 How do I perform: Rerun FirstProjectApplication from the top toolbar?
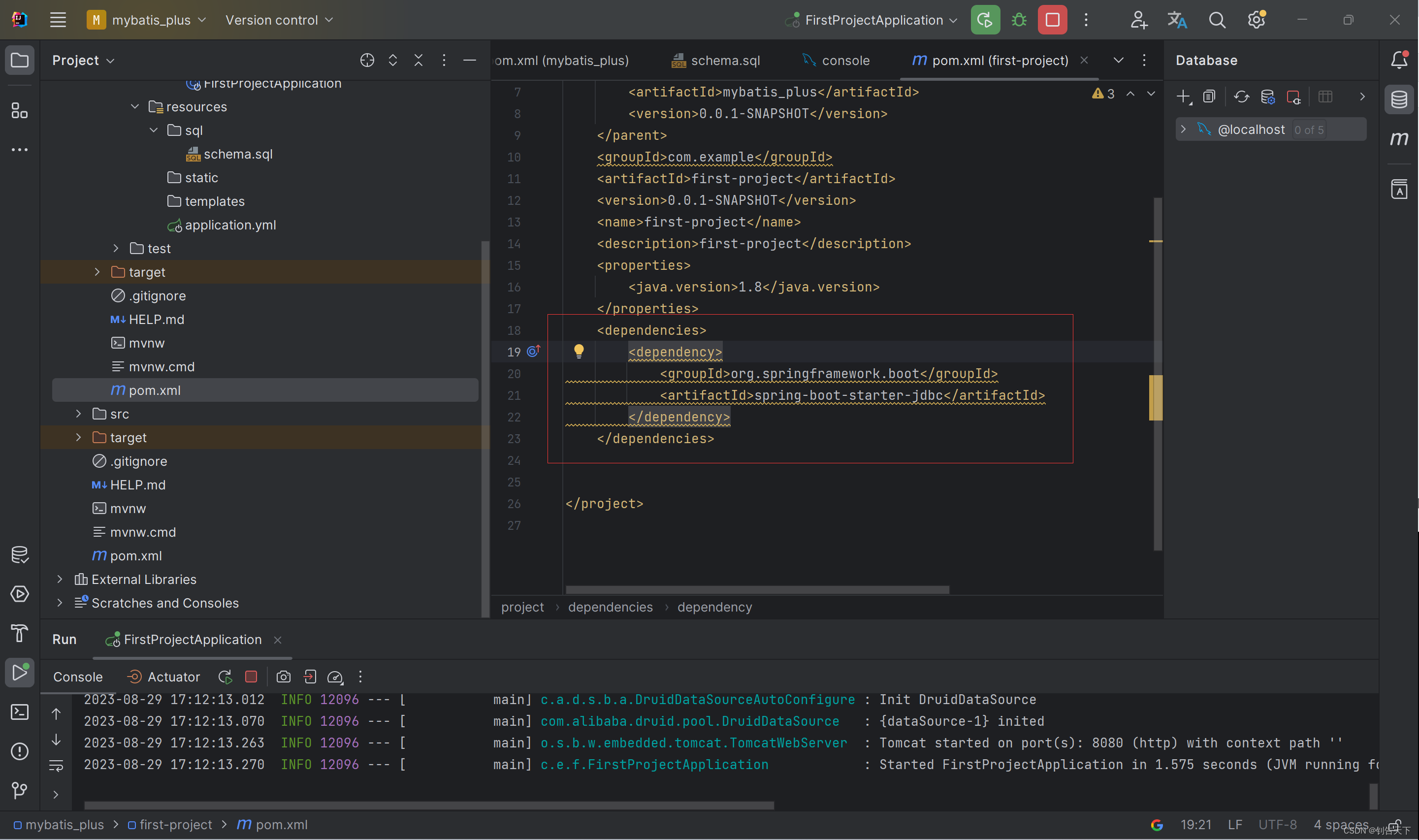[985, 20]
